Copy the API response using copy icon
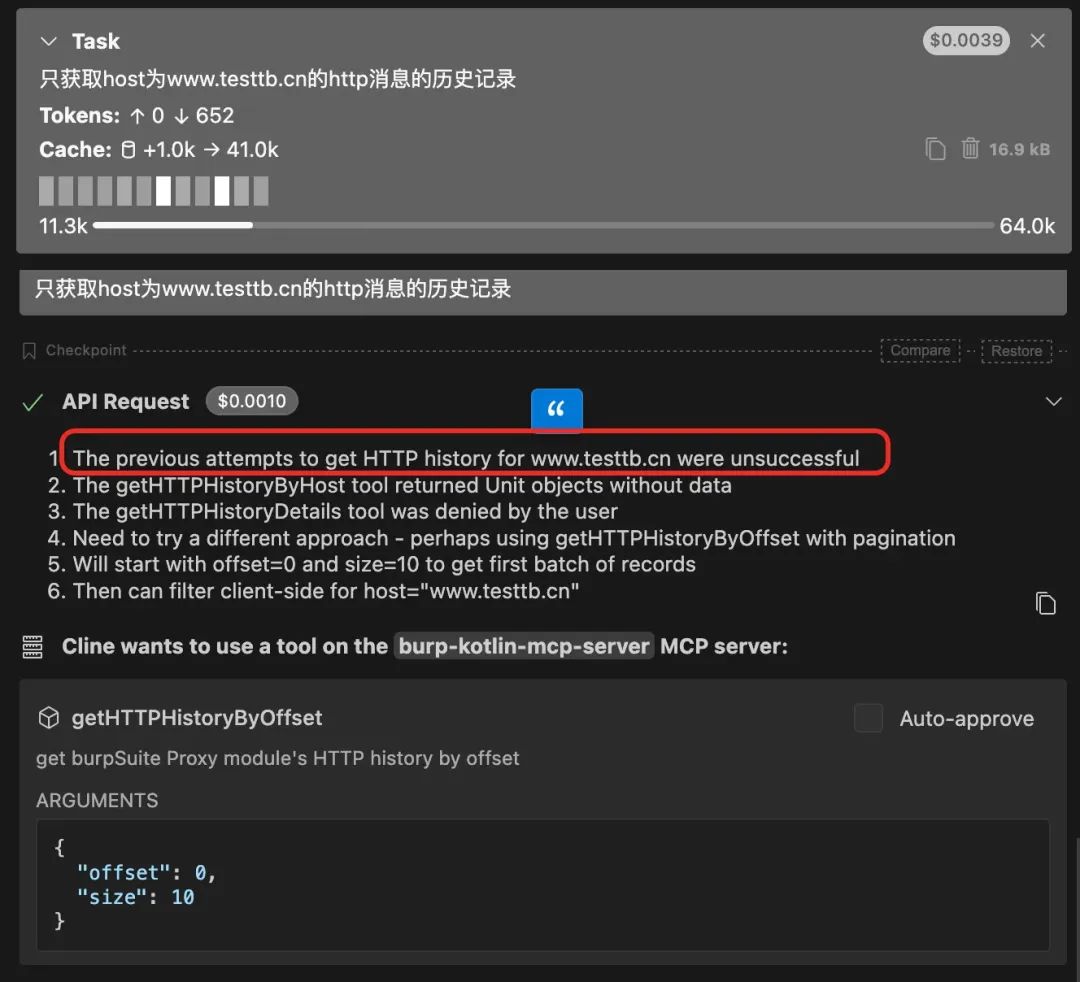Image resolution: width=1080 pixels, height=982 pixels. tap(1046, 603)
